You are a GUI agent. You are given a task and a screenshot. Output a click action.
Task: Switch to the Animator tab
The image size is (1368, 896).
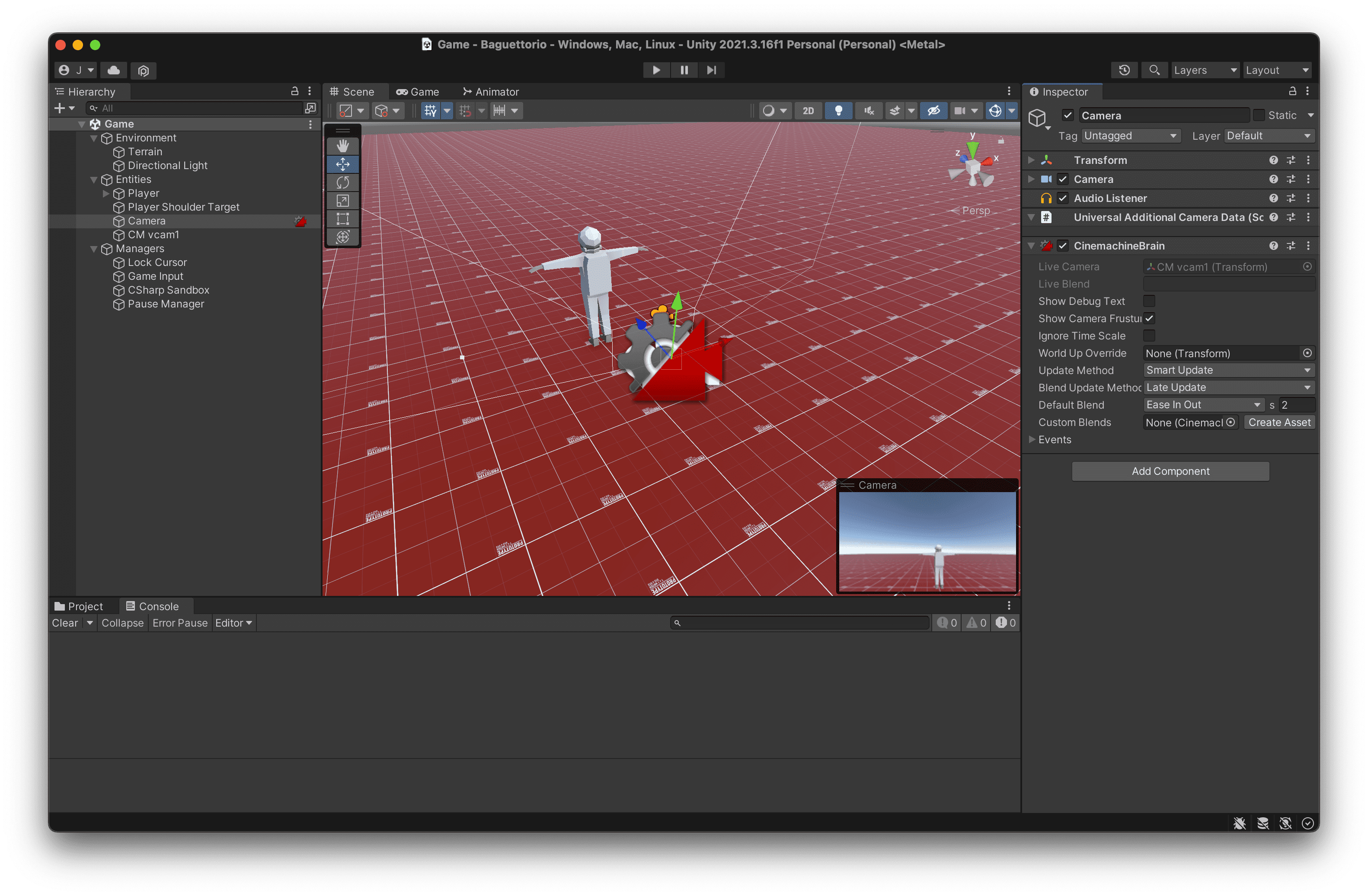[x=491, y=92]
